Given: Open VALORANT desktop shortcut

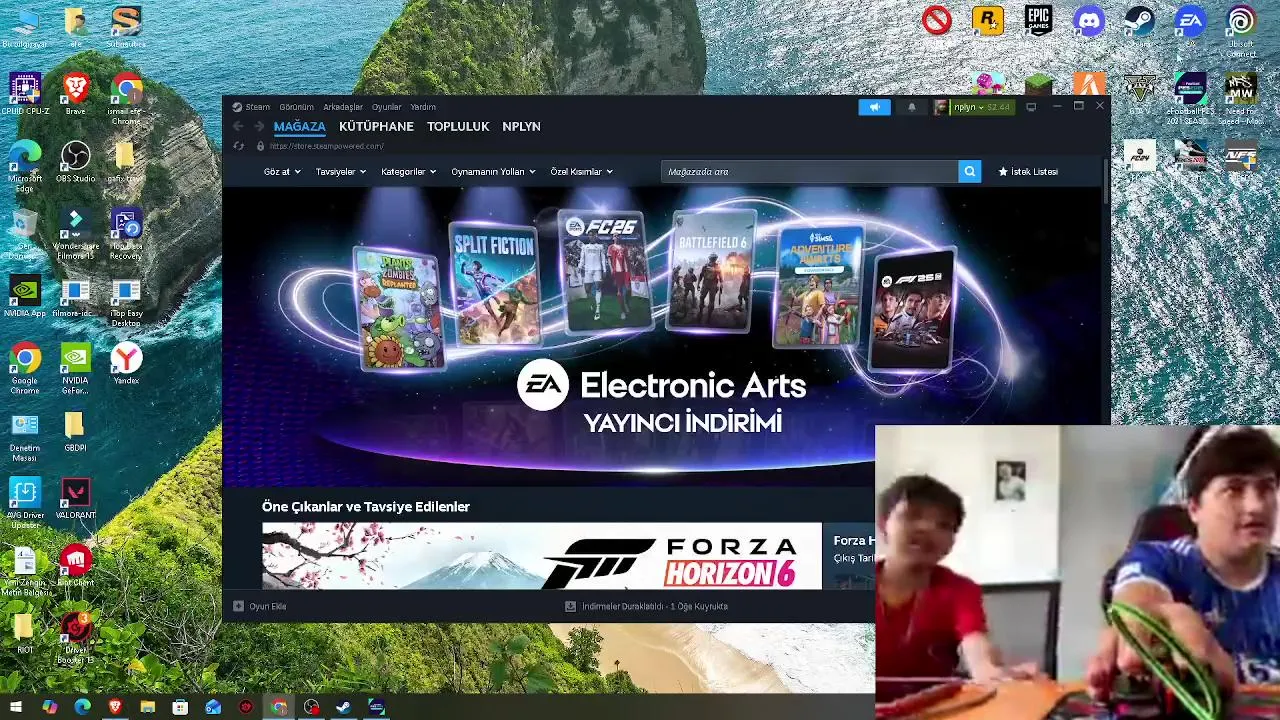Looking at the screenshot, I should coord(75,498).
